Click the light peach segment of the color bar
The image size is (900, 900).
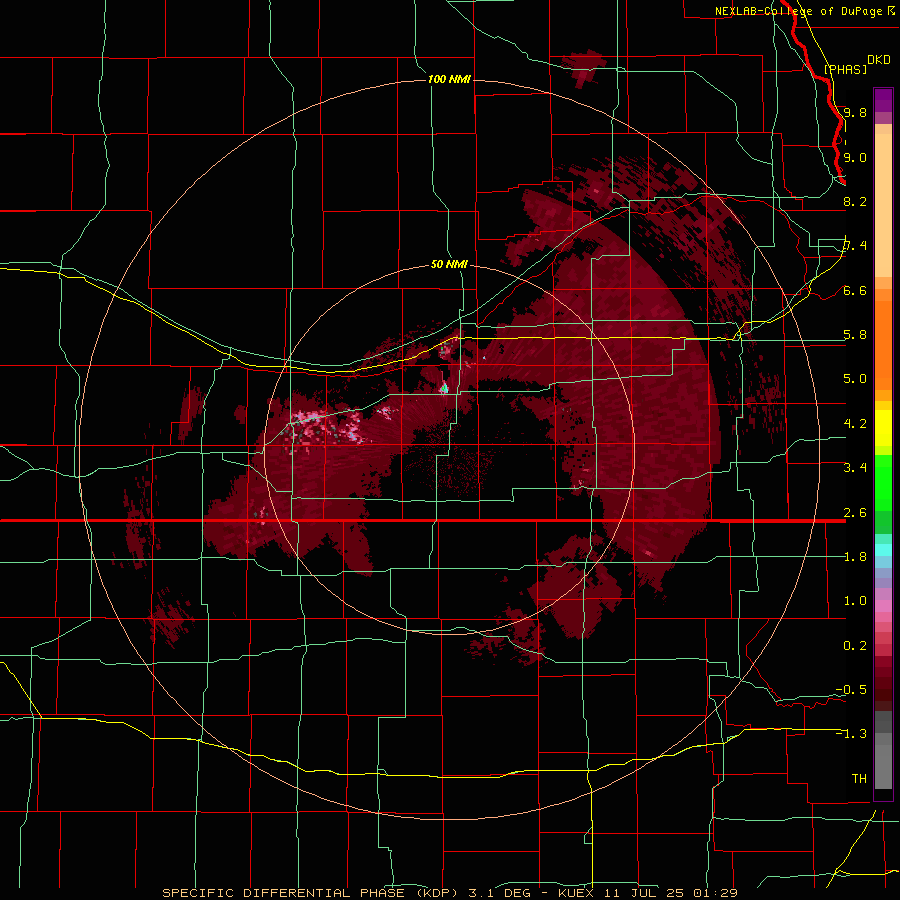883,205
